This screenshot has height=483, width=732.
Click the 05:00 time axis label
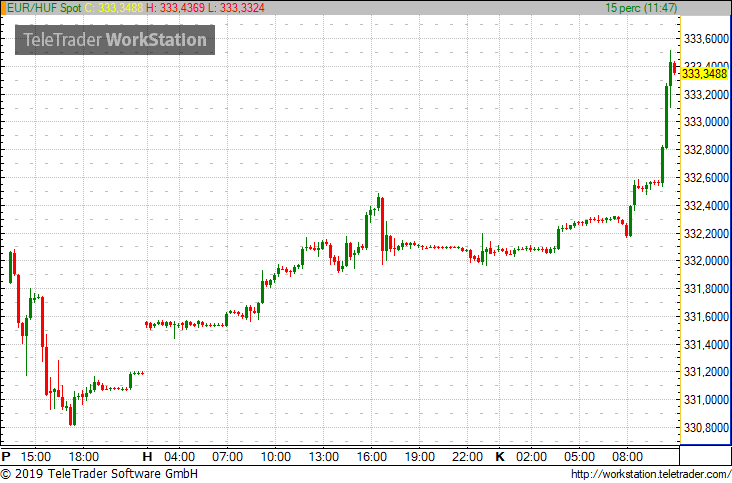(579, 456)
